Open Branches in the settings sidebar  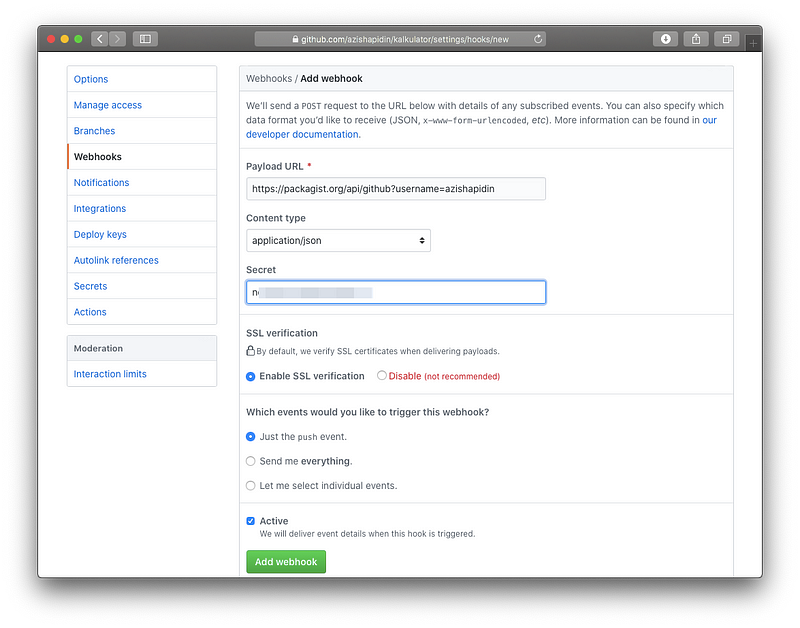click(94, 131)
